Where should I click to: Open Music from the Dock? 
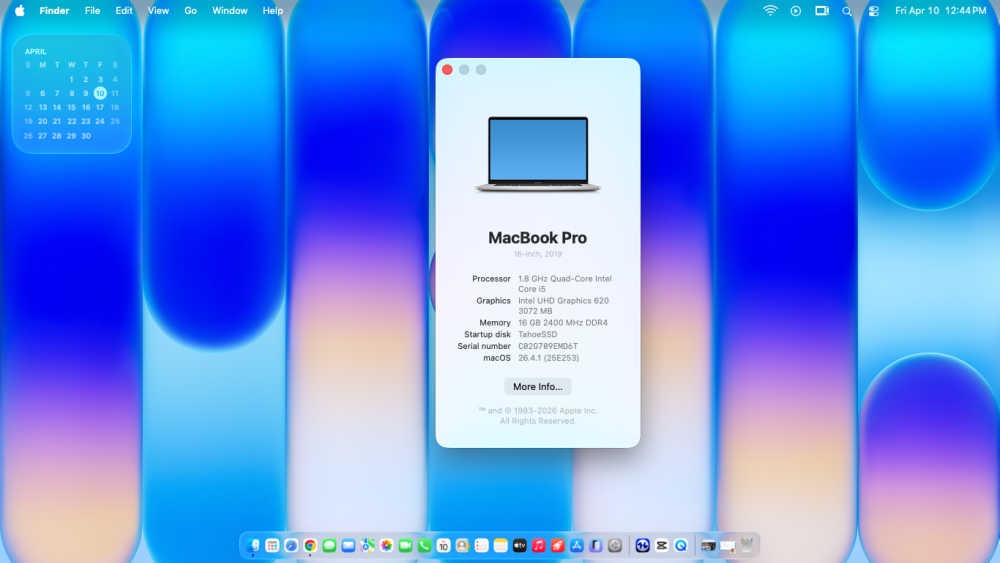point(539,545)
